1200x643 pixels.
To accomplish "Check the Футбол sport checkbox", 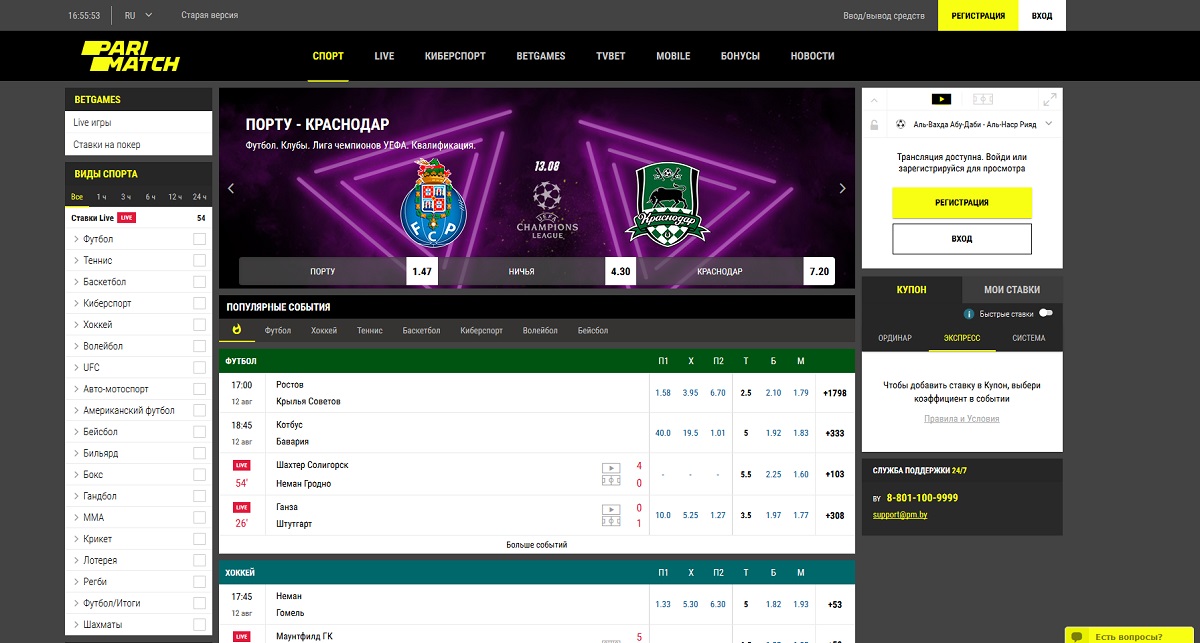I will point(199,239).
